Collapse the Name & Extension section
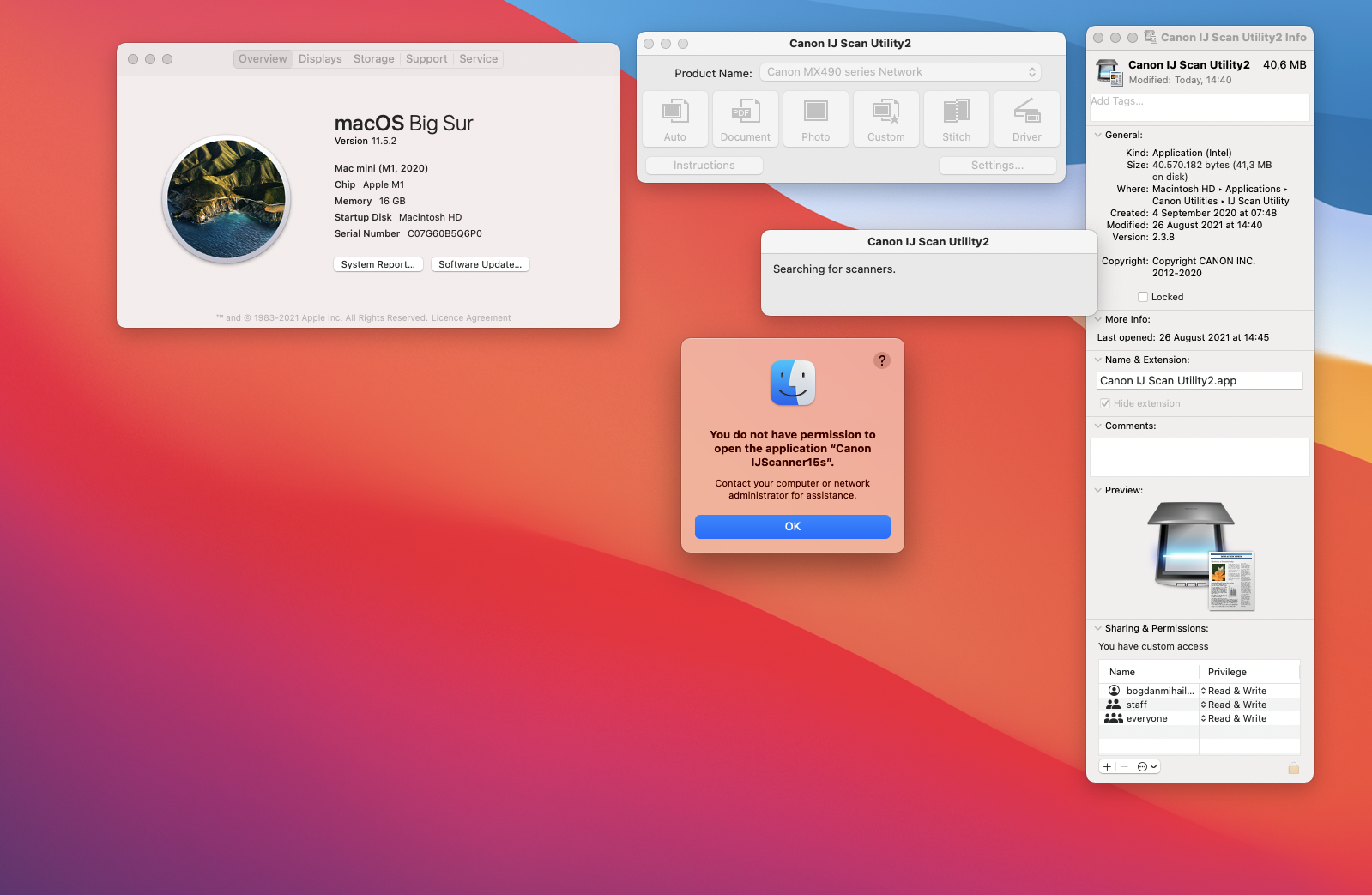This screenshot has width=1372, height=895. point(1098,360)
